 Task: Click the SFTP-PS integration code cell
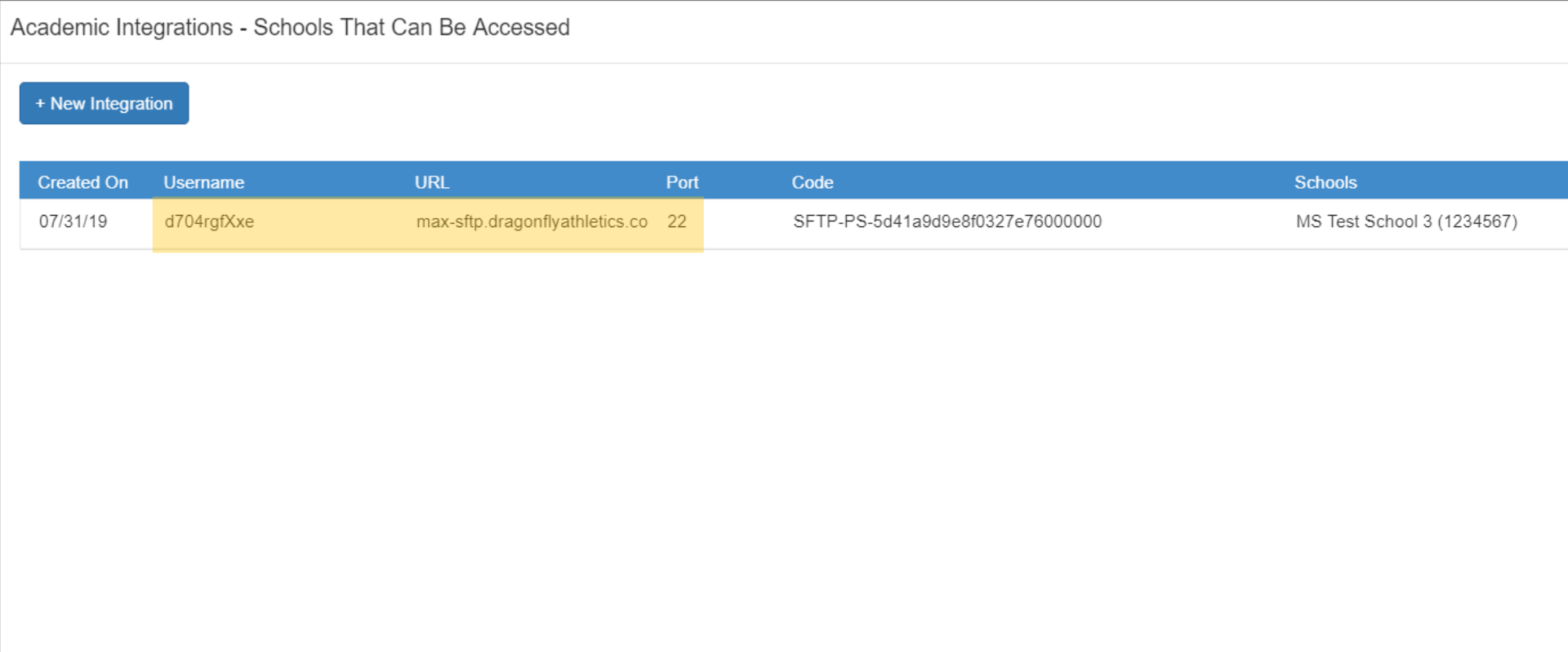tap(947, 221)
